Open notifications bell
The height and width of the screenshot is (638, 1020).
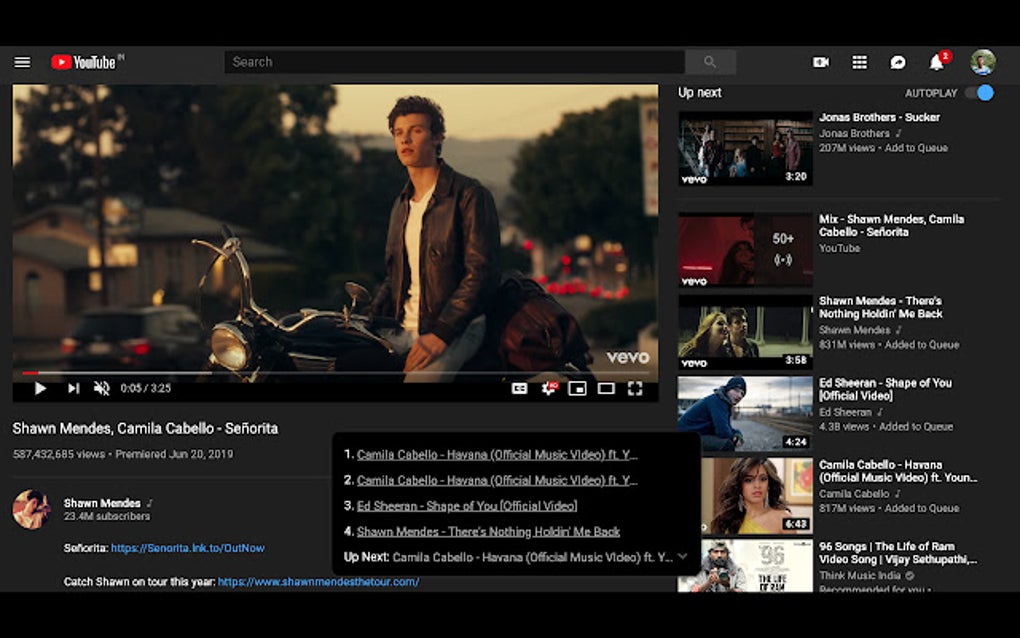point(937,62)
